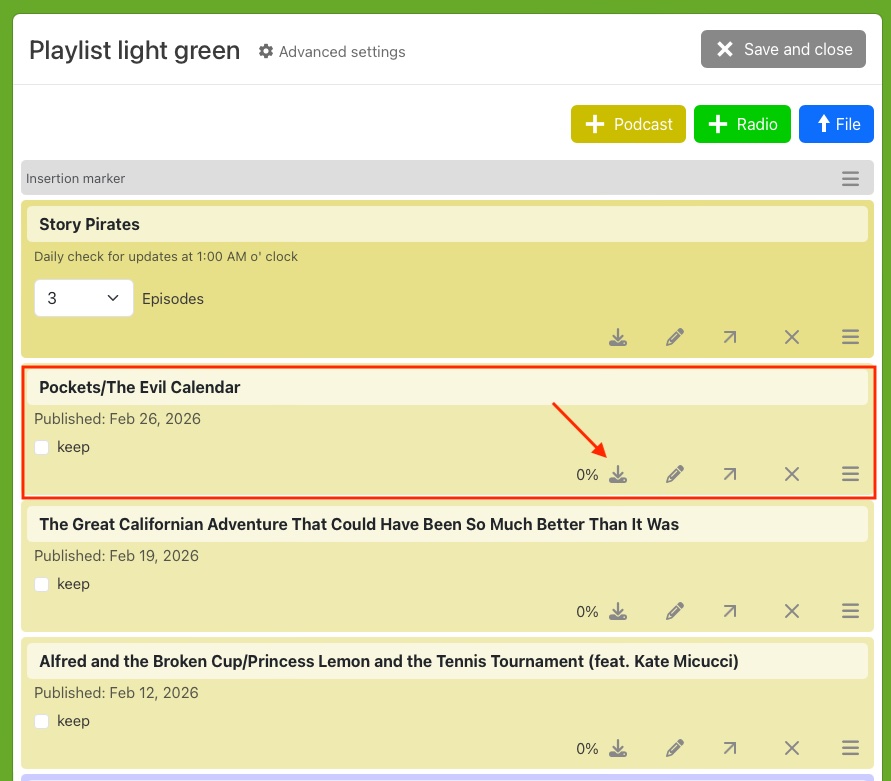The image size is (891, 781).
Task: Open Advanced settings
Action: (332, 51)
